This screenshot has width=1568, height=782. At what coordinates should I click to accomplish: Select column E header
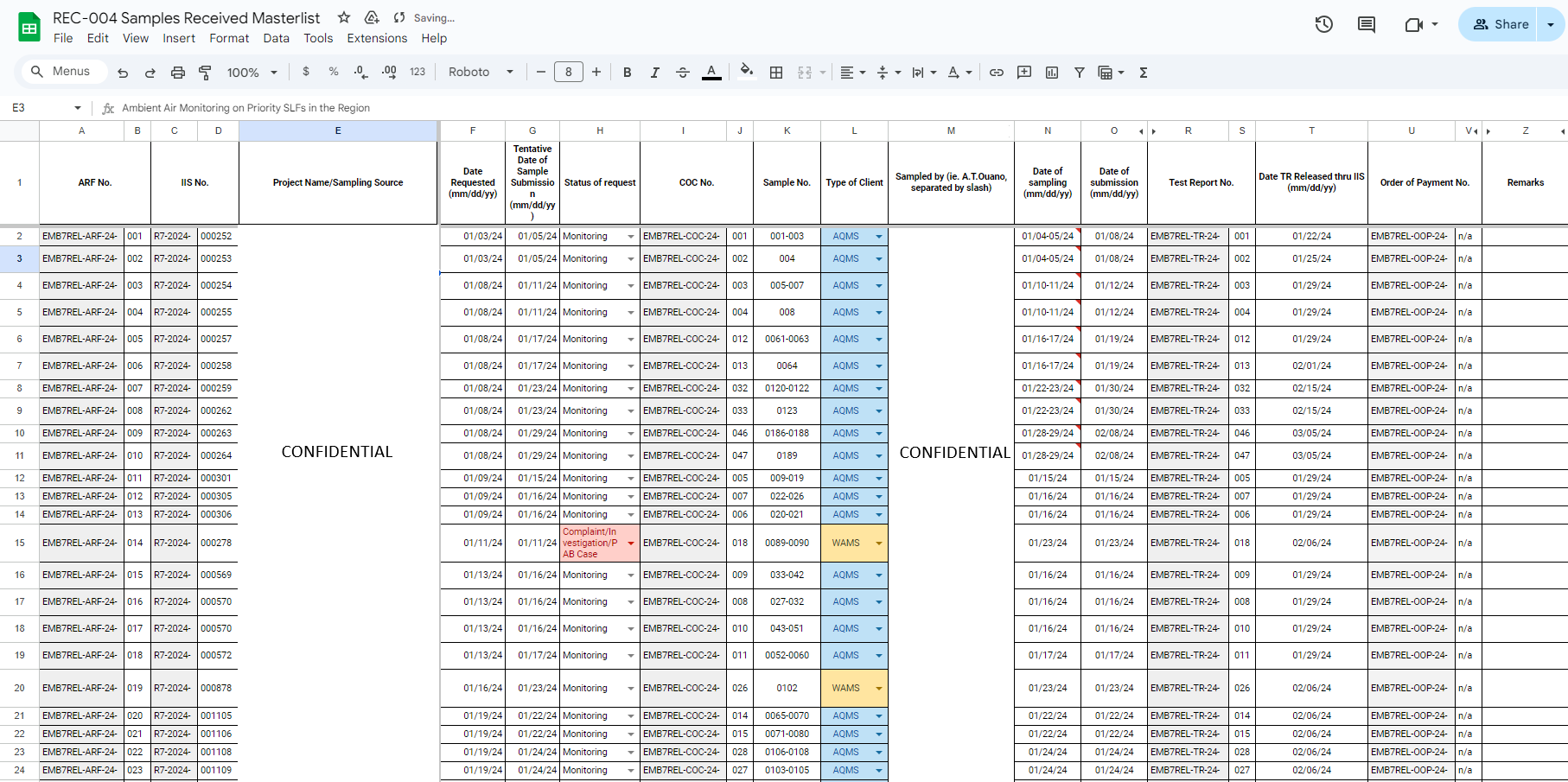coord(338,130)
